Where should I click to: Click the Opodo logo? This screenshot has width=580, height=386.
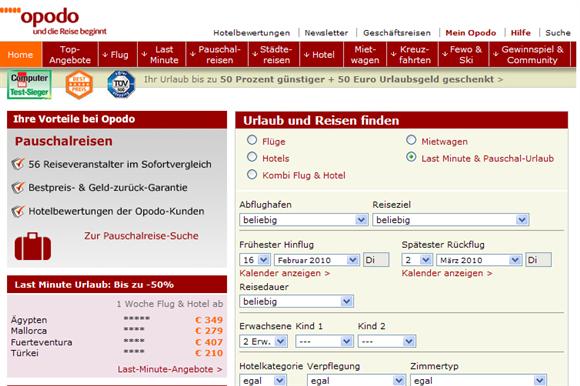pos(54,21)
